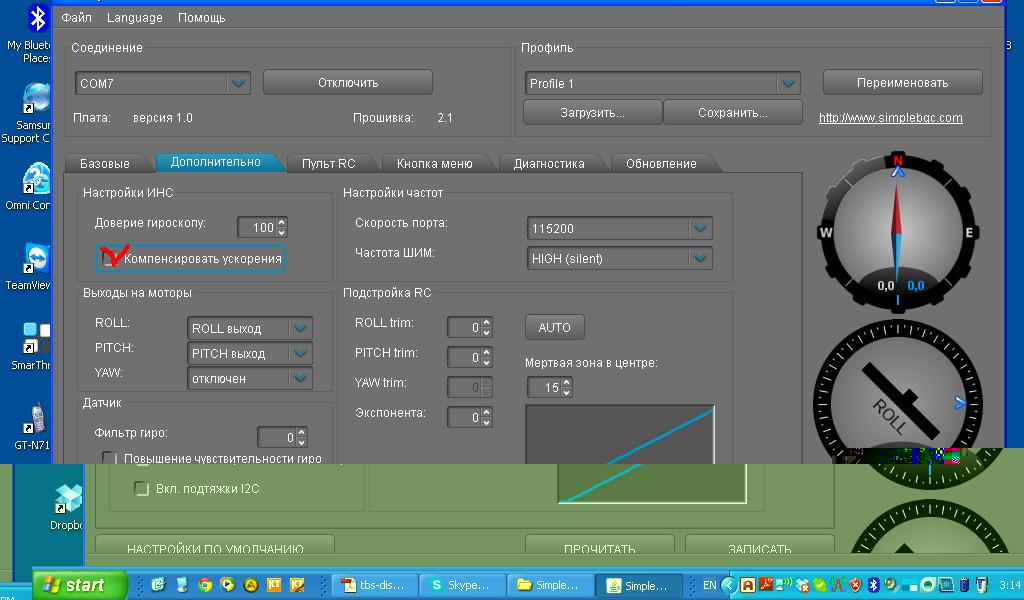Open the simplebgc.com website link
Viewport: 1024px width, 600px height.
(890, 118)
